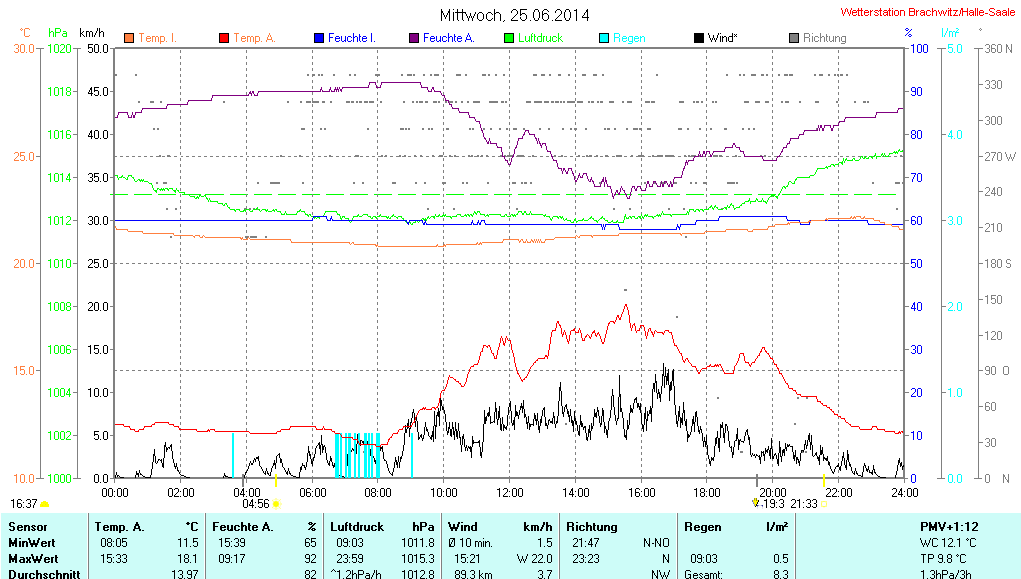
Task: Select the Luftdruck legend label
Action: pos(540,38)
